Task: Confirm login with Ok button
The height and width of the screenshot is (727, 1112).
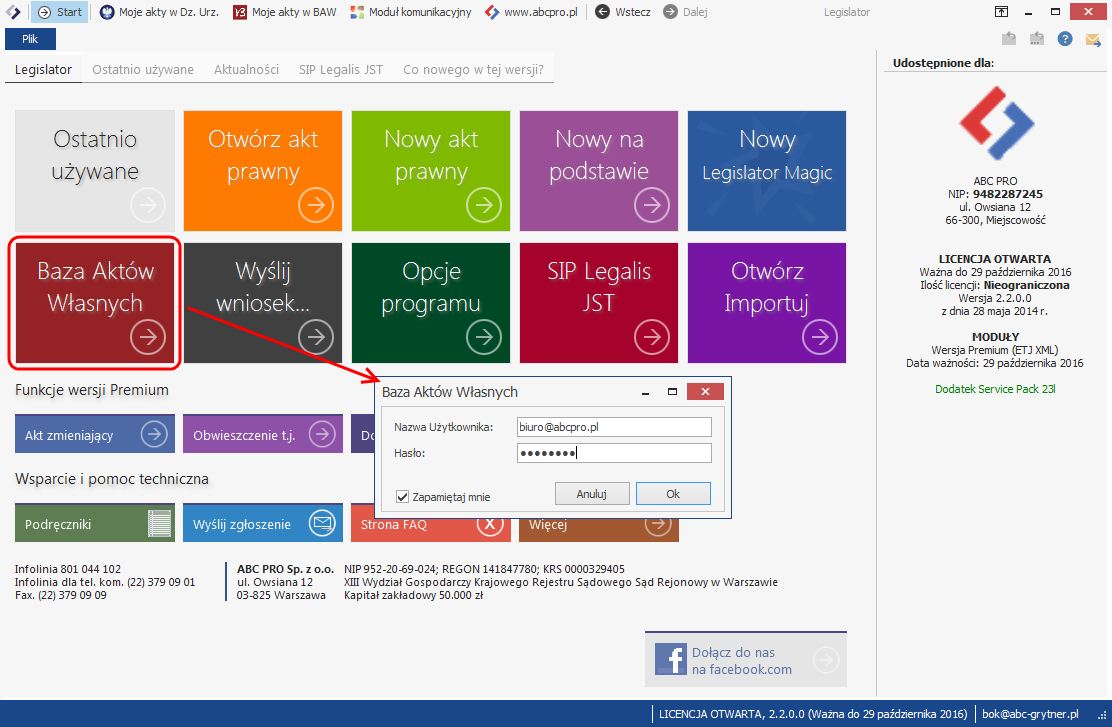Action: coord(673,494)
